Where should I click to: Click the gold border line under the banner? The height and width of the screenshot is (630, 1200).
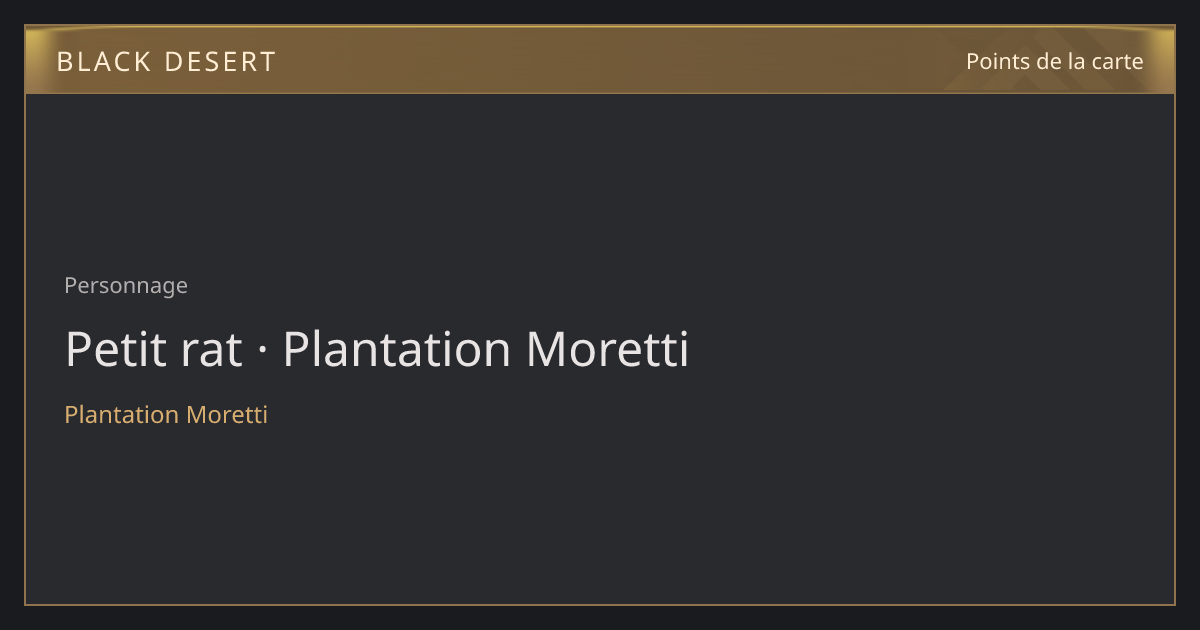600,93
